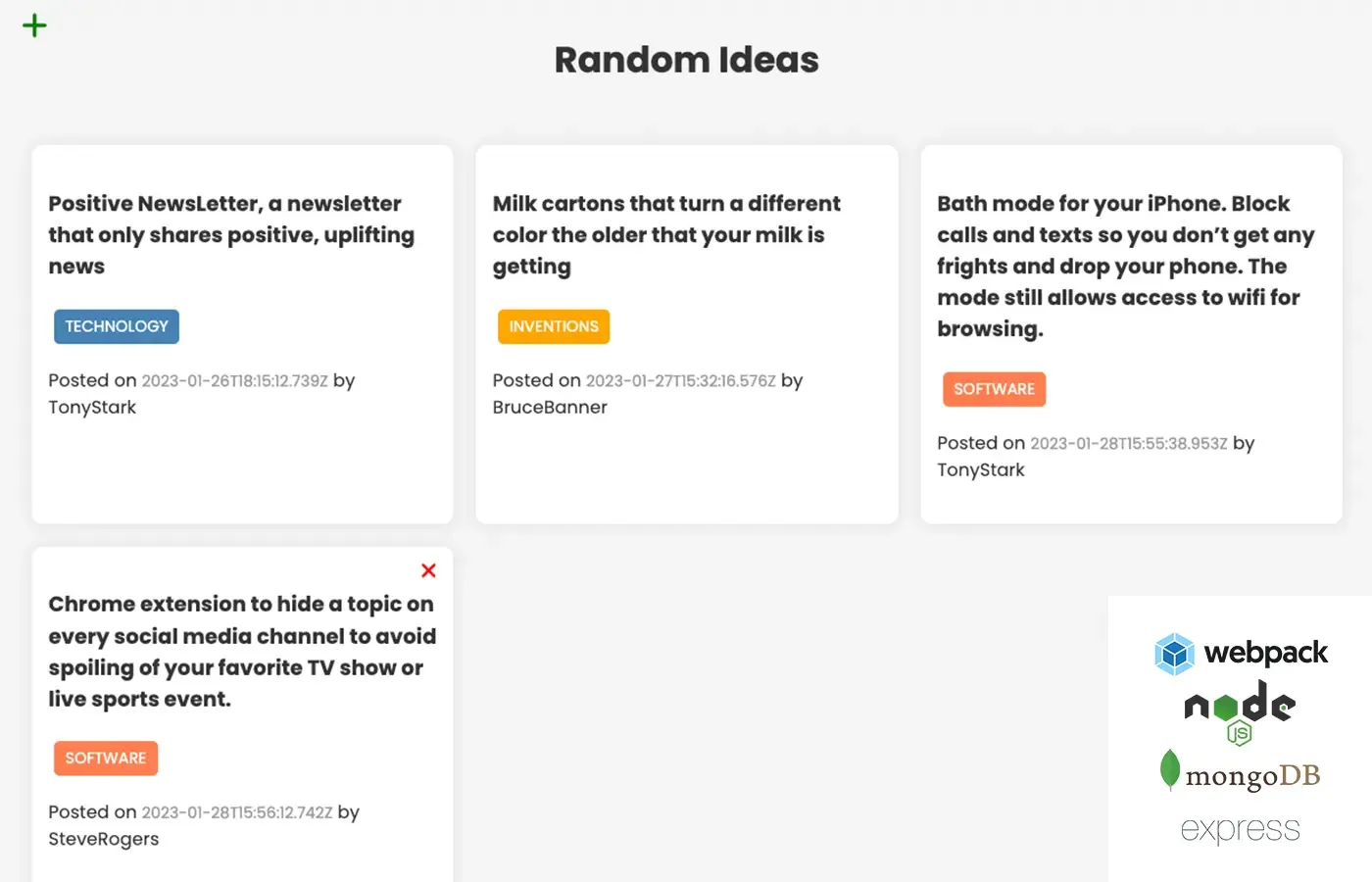Open the Milk cartons idea title
Image resolution: width=1372 pixels, height=882 pixels.
pyautogui.click(x=666, y=235)
